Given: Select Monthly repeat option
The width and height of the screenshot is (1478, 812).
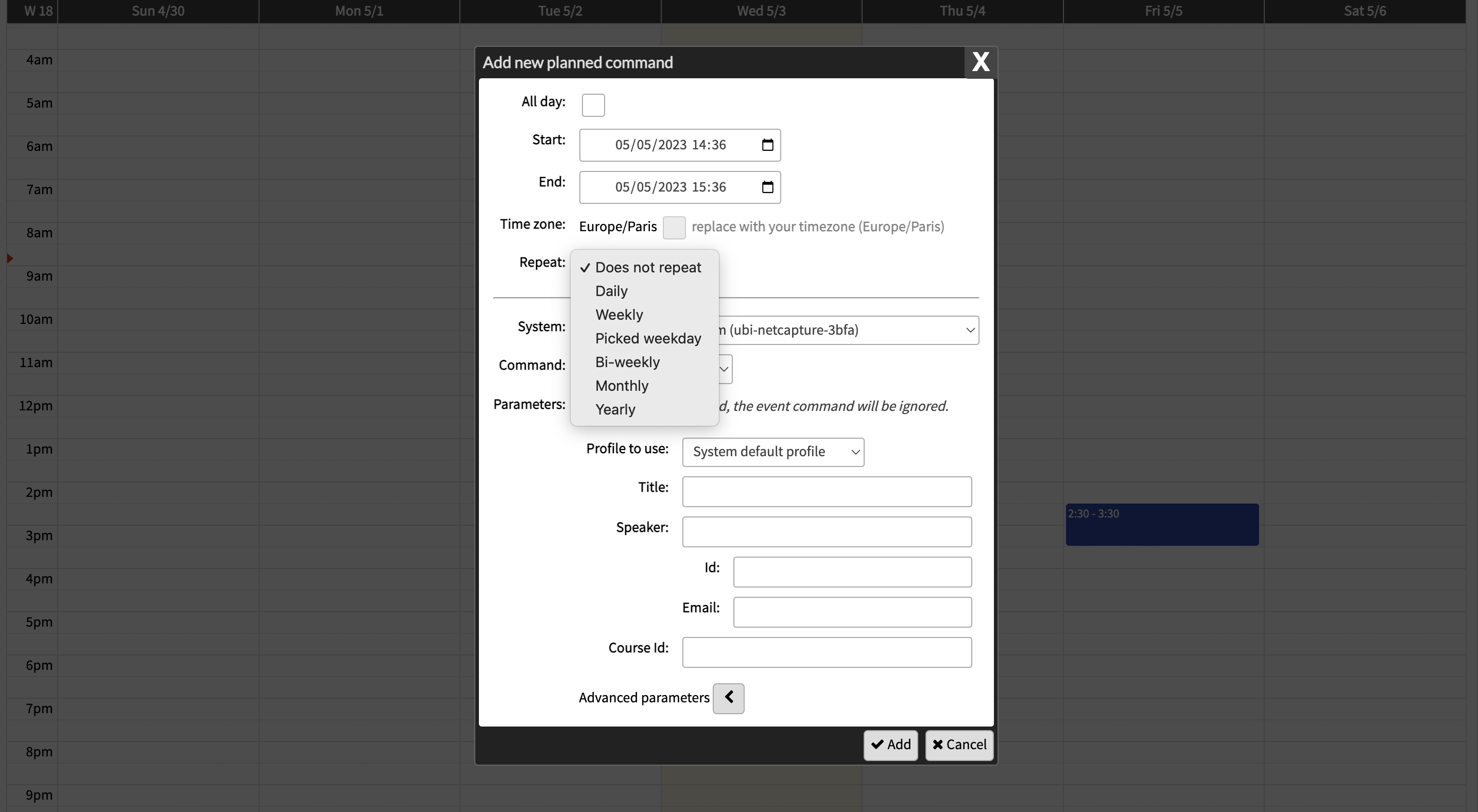Looking at the screenshot, I should tap(644, 386).
